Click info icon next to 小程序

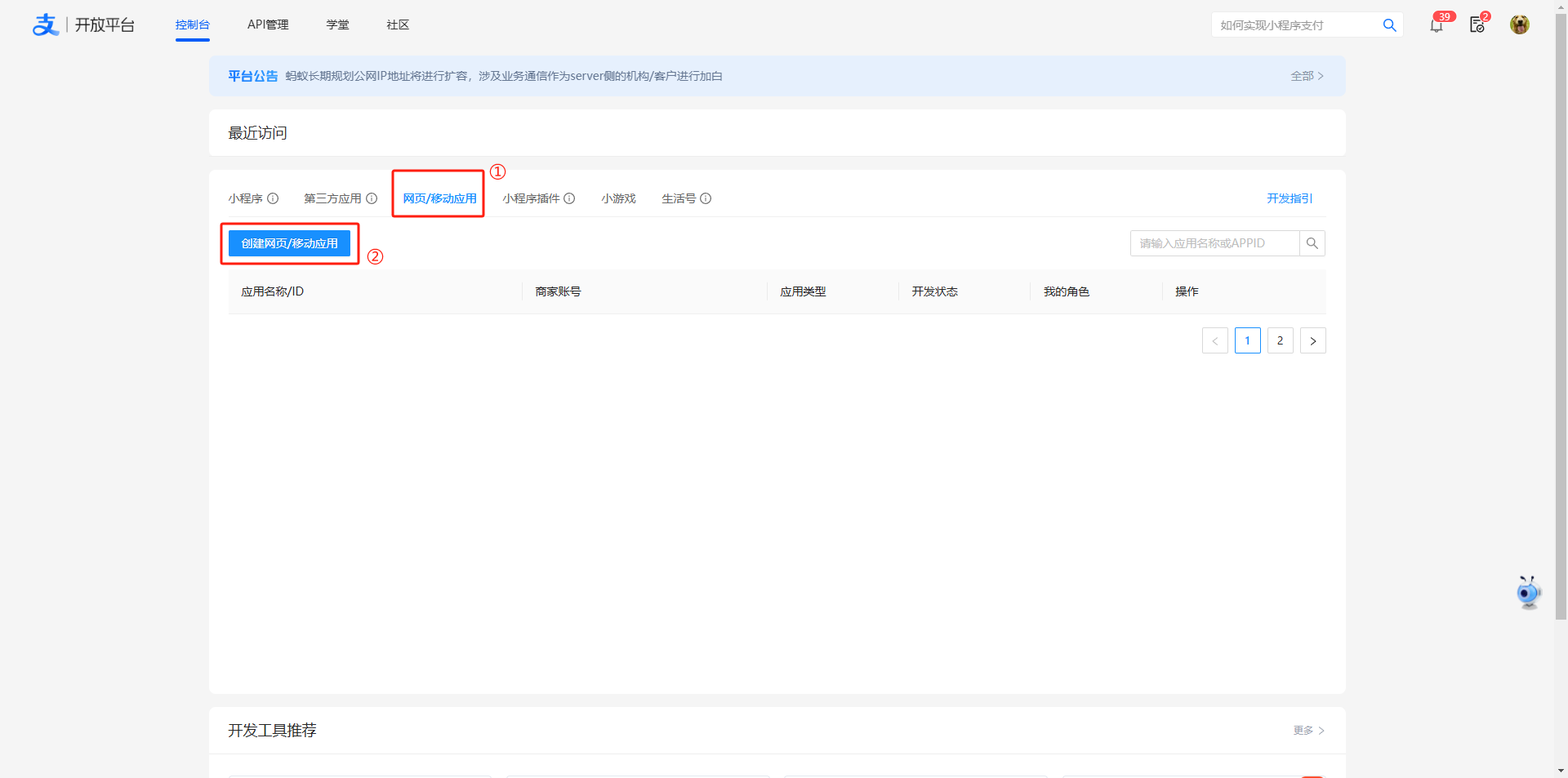coord(273,198)
